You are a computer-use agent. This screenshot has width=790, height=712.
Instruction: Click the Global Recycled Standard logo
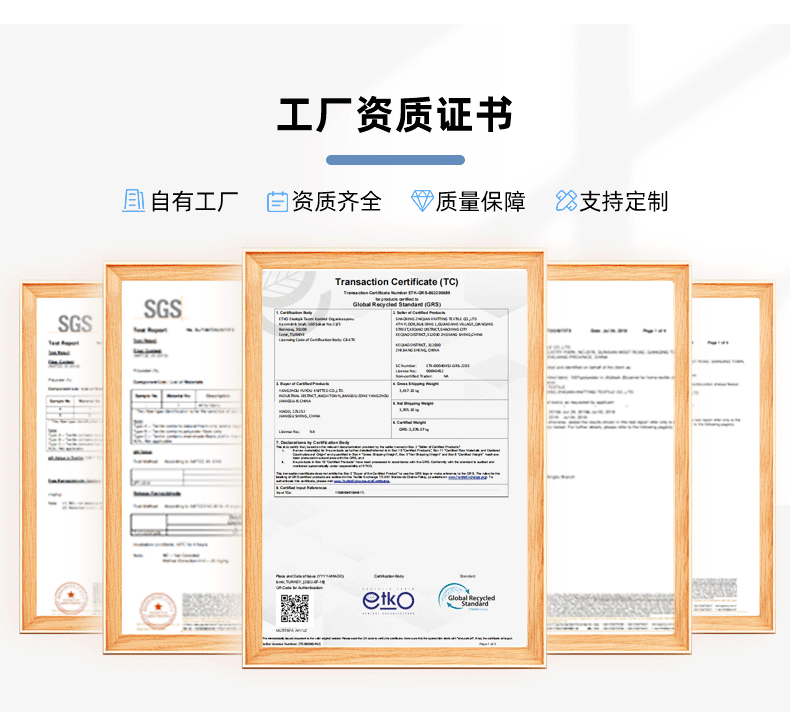pos(467,598)
